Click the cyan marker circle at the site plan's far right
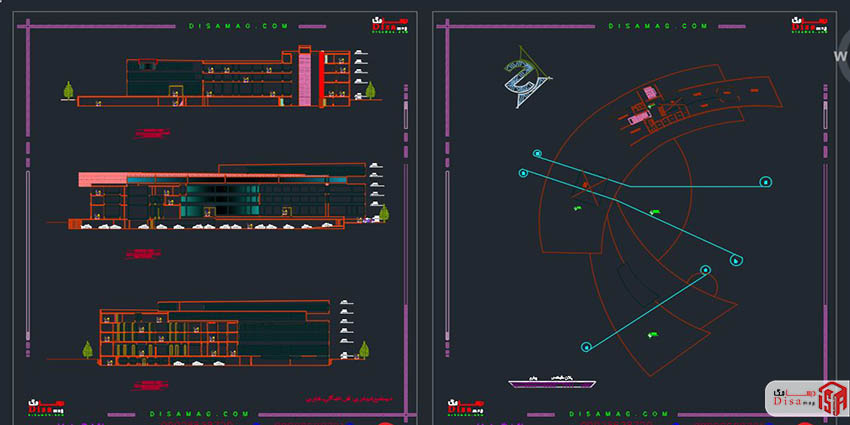 (766, 182)
